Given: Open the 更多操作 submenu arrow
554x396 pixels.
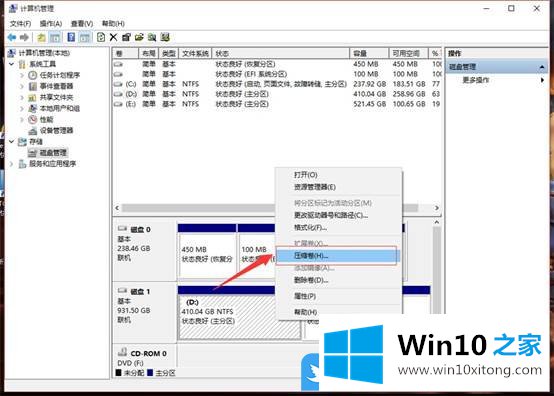Looking at the screenshot, I should click(x=542, y=80).
